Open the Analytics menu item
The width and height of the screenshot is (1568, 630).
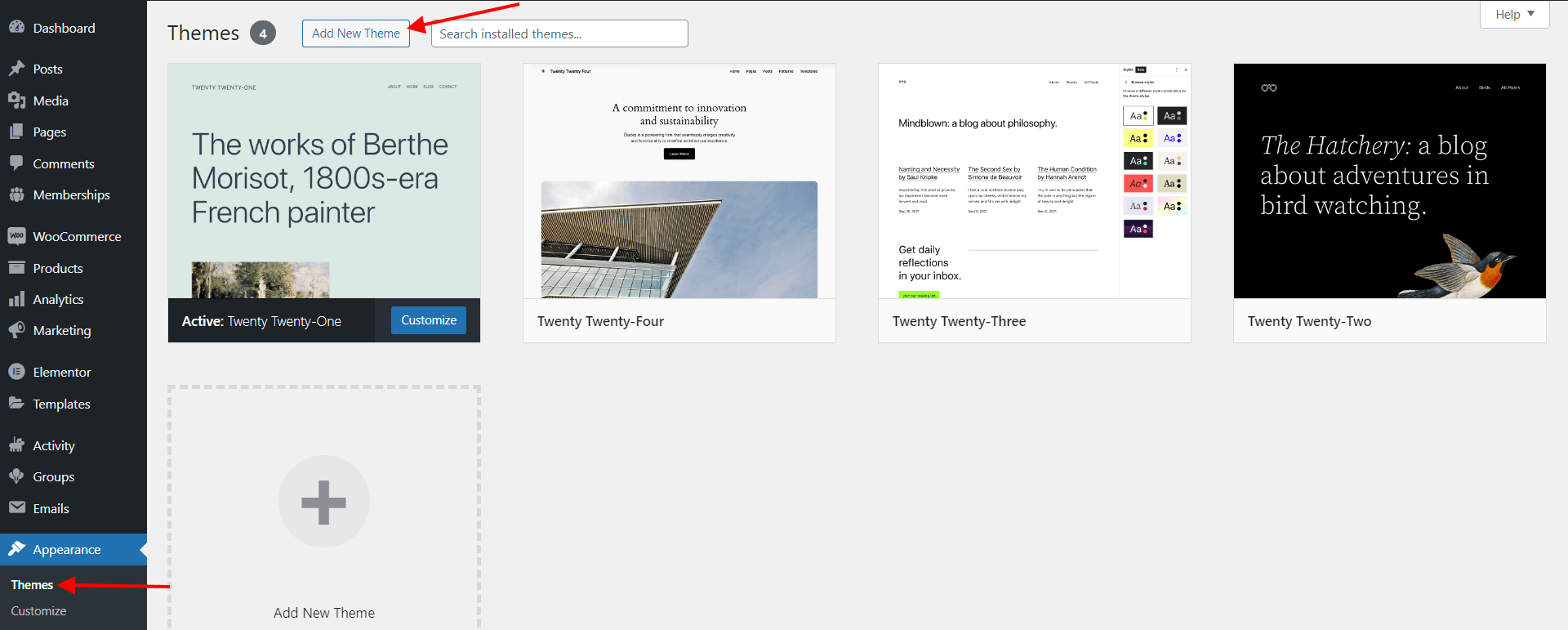click(x=73, y=299)
